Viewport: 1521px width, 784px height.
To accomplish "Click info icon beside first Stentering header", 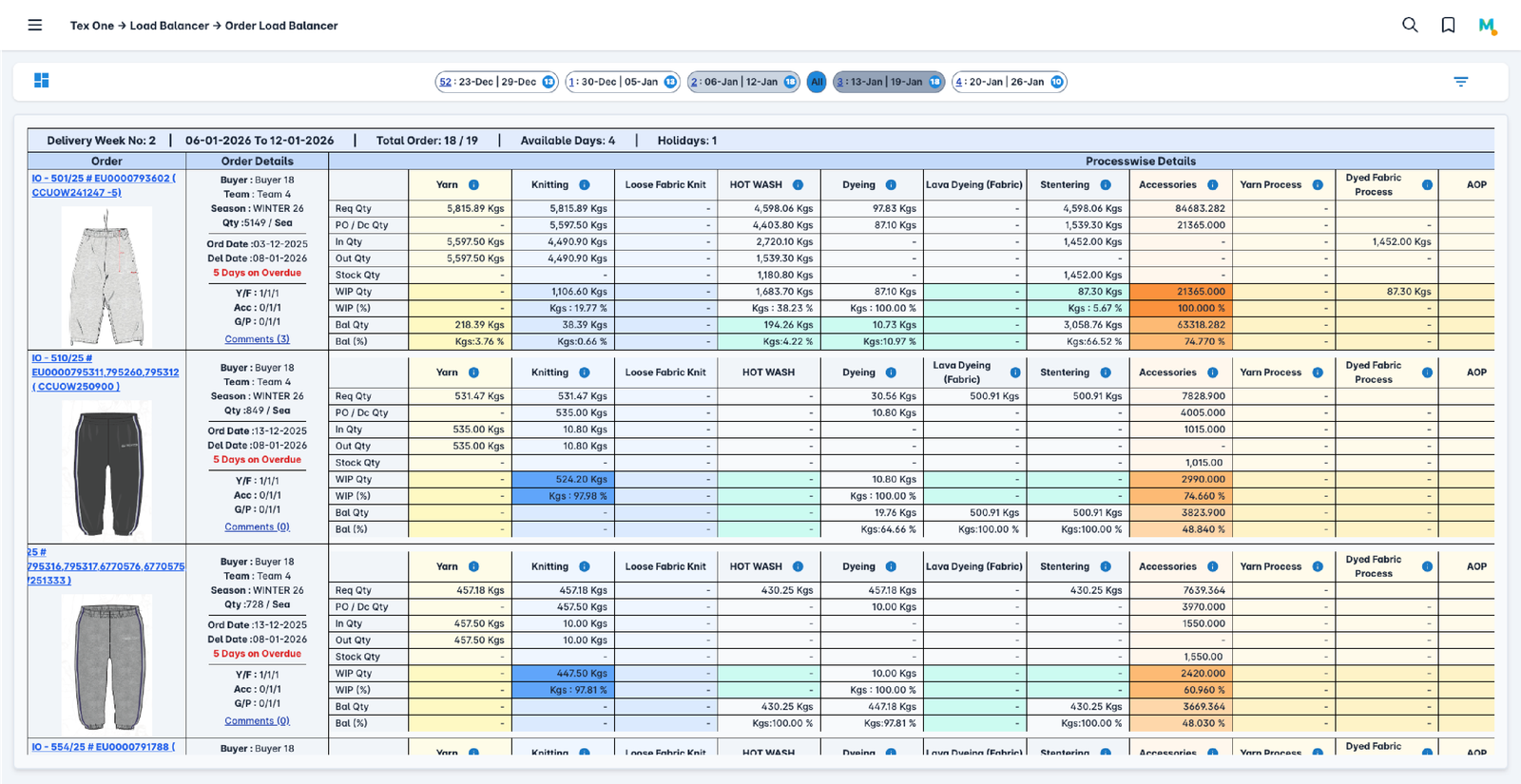I will pyautogui.click(x=1106, y=185).
